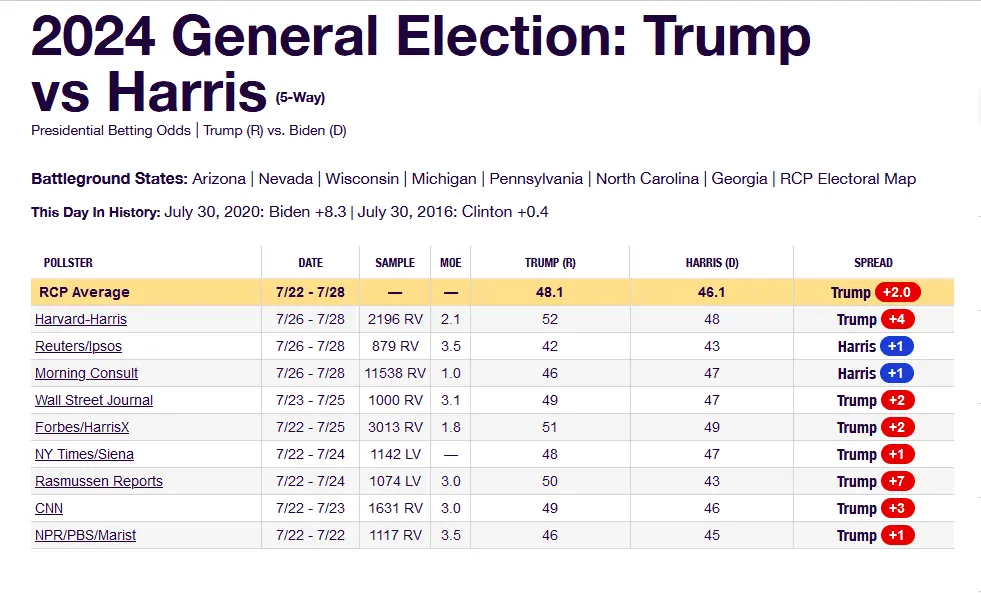Open the Nevada battleground state link

coord(286,179)
